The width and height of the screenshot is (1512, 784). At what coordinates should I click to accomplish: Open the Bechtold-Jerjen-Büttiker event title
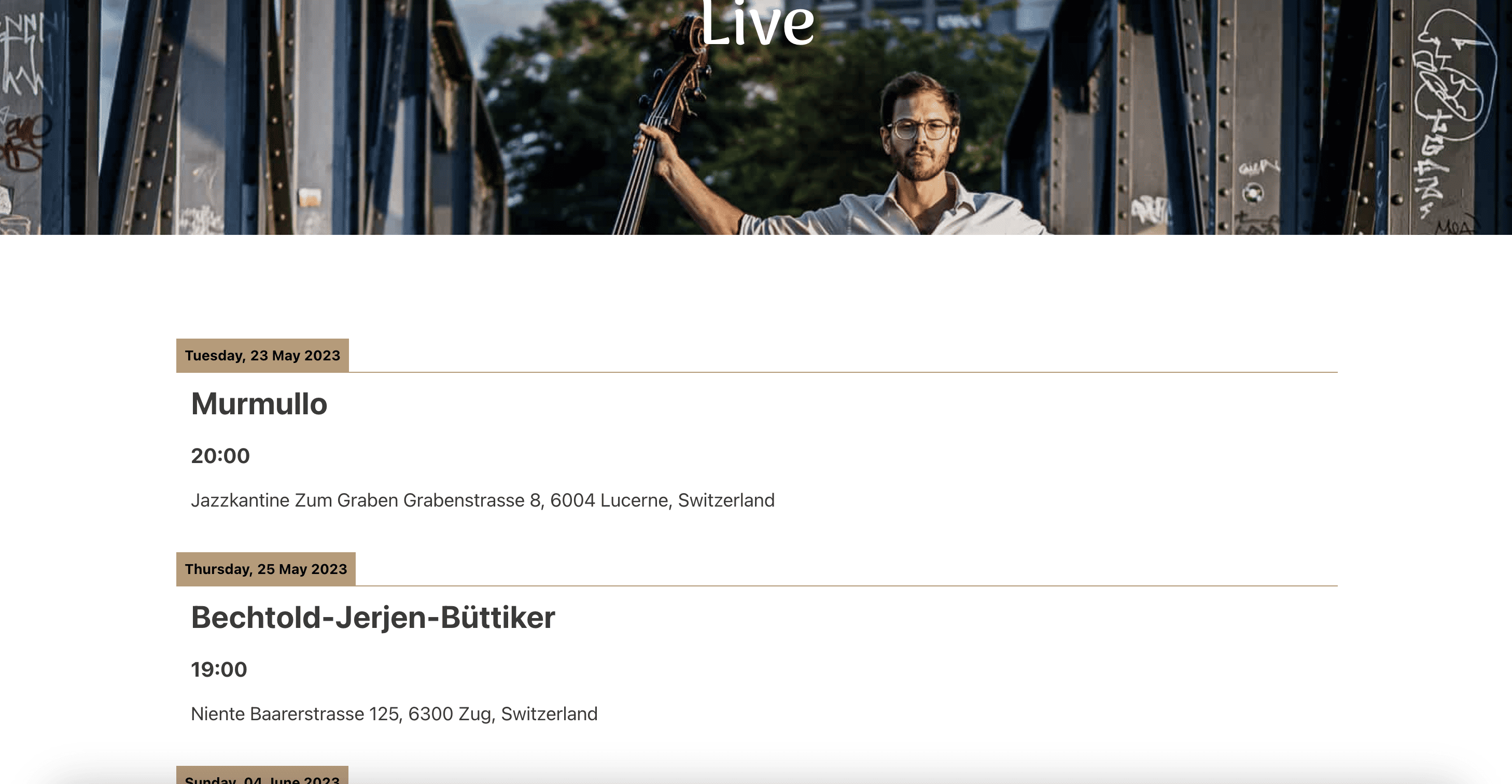click(x=373, y=618)
